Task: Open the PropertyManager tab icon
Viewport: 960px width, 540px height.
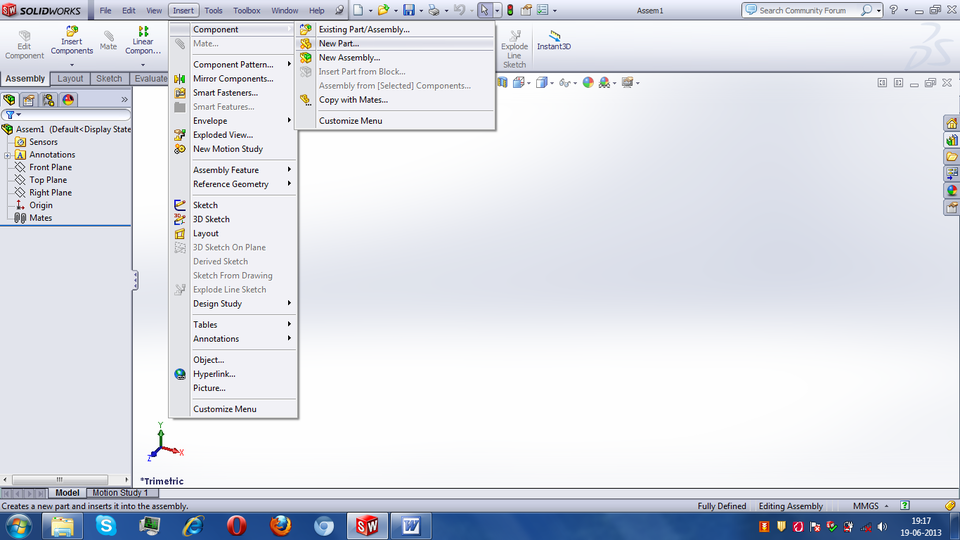Action: [x=29, y=100]
